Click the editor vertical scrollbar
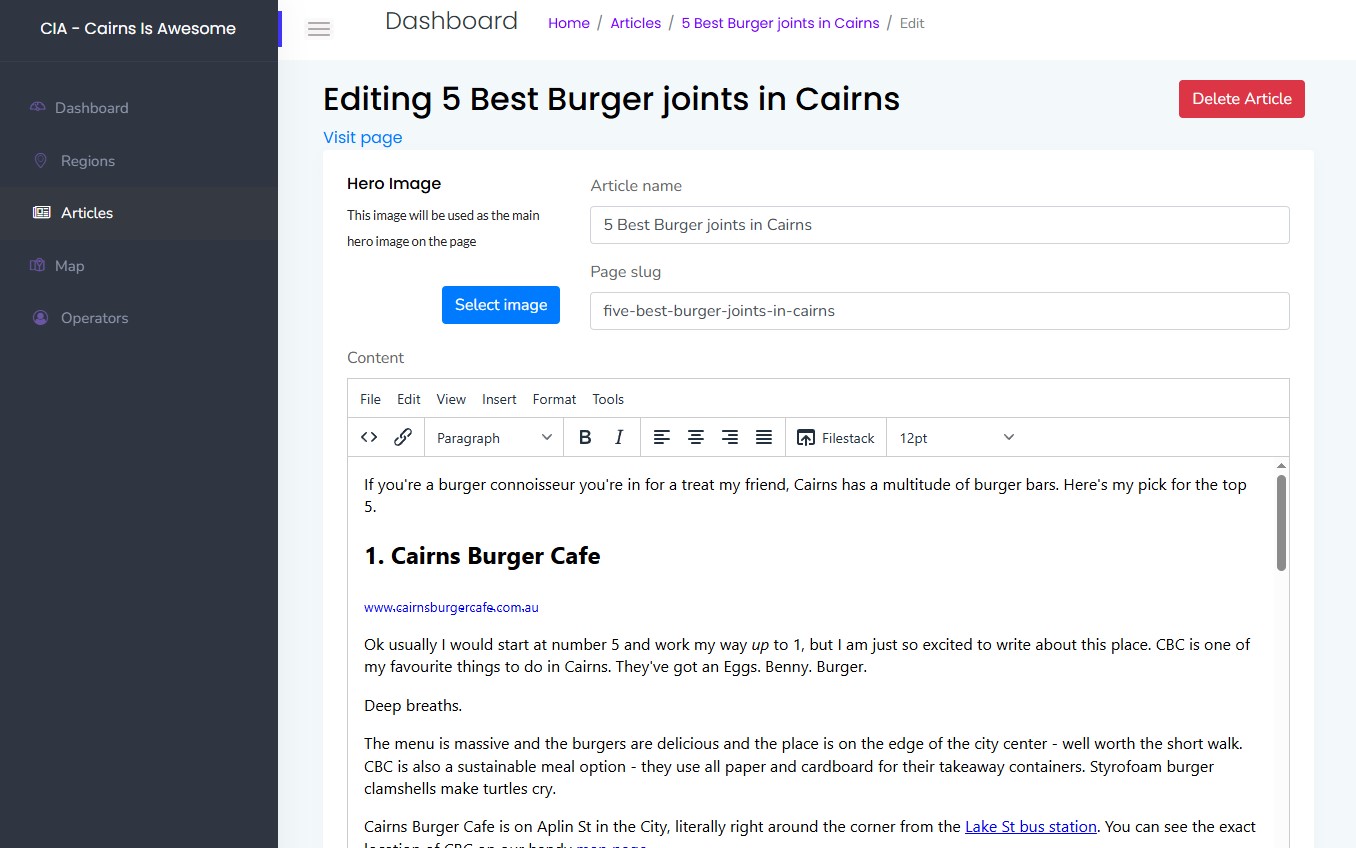This screenshot has width=1356, height=848. coord(1281,522)
